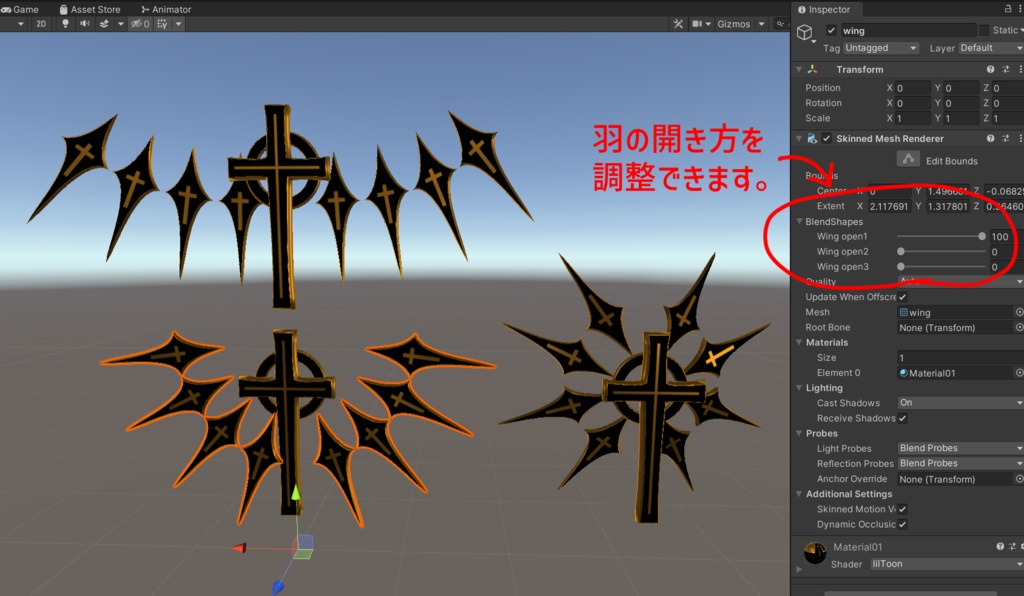Toggle scene view audio icon
Screen dimensions: 1024x596
click(x=86, y=24)
